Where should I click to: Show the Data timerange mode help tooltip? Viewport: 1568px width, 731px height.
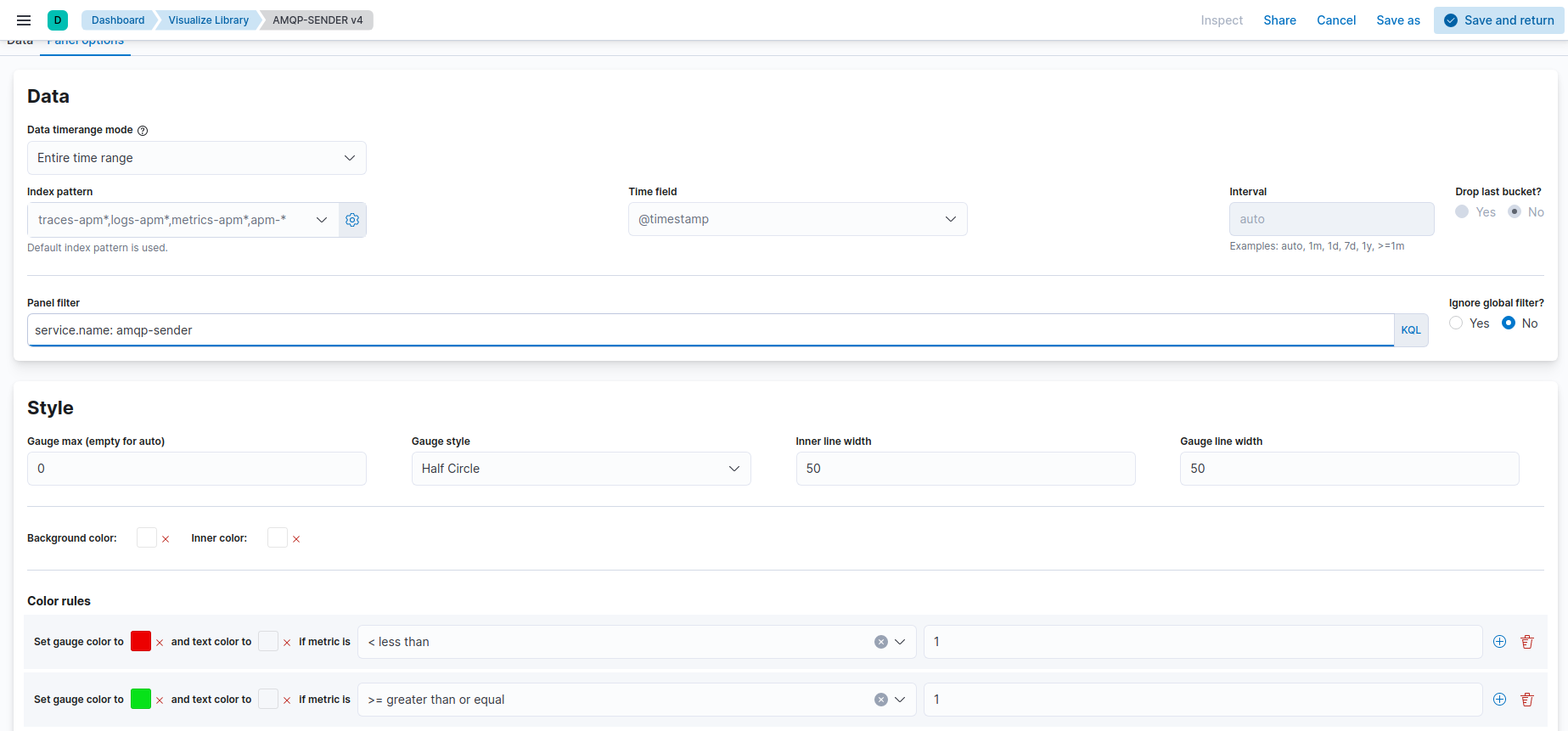pos(143,131)
